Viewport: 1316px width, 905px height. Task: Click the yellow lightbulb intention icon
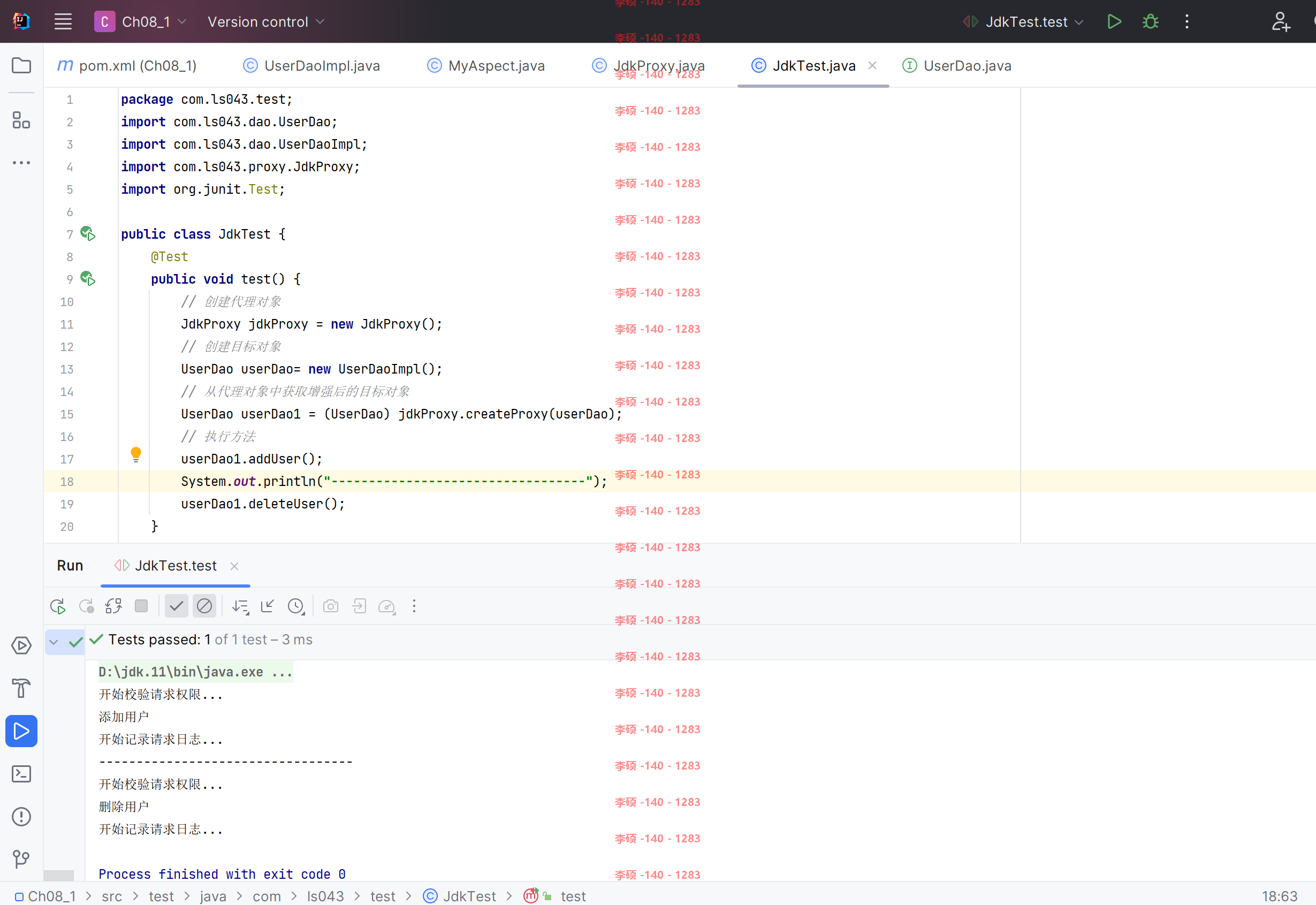pyautogui.click(x=135, y=455)
